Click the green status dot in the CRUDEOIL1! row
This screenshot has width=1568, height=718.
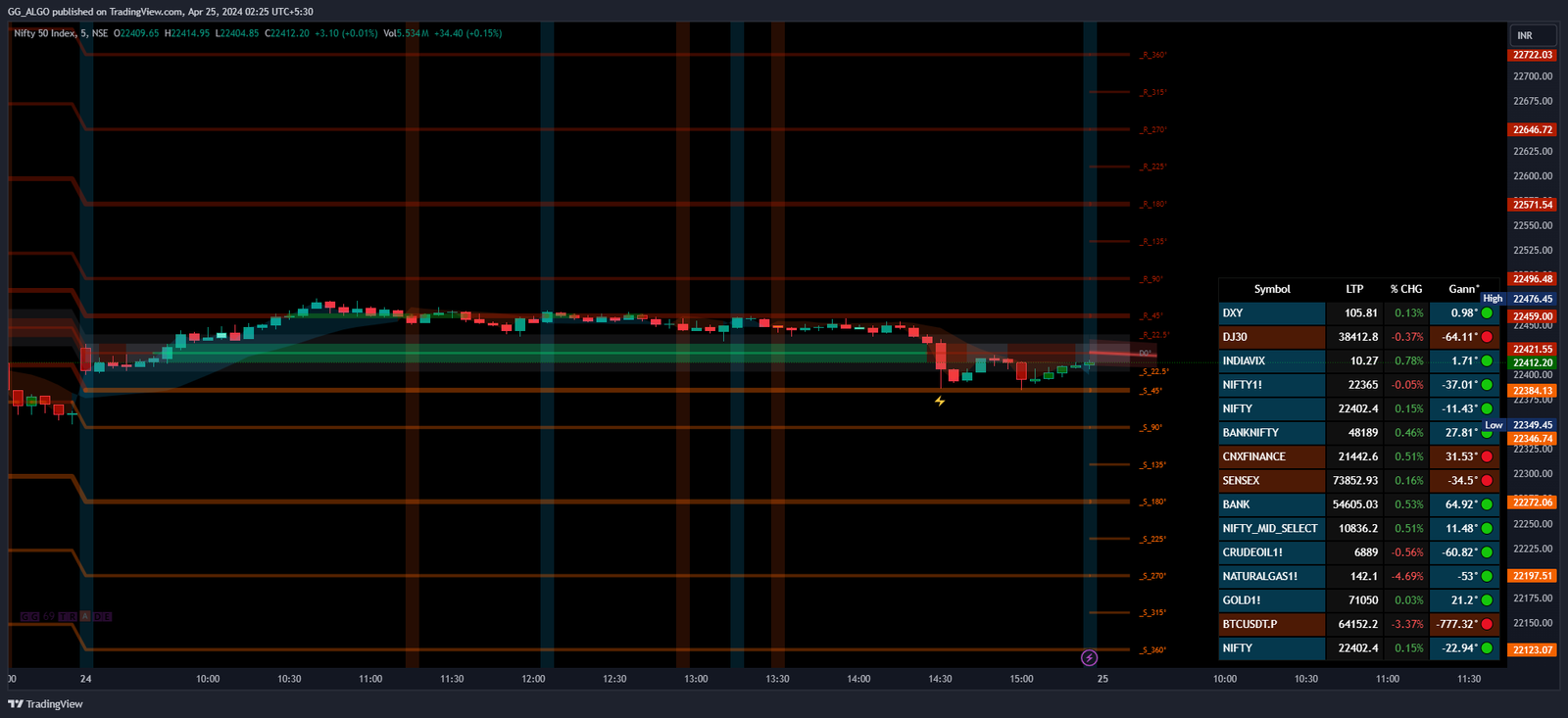1487,552
